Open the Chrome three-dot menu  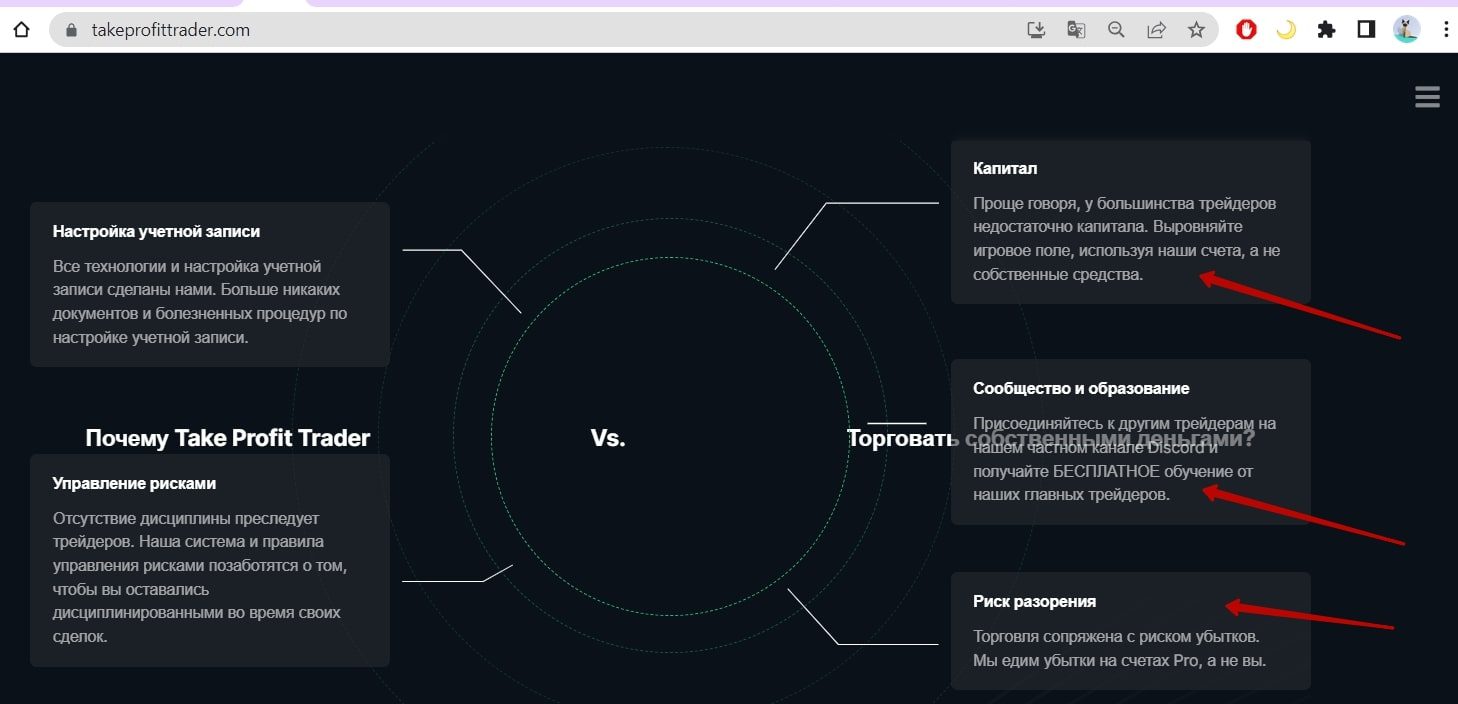tap(1446, 30)
